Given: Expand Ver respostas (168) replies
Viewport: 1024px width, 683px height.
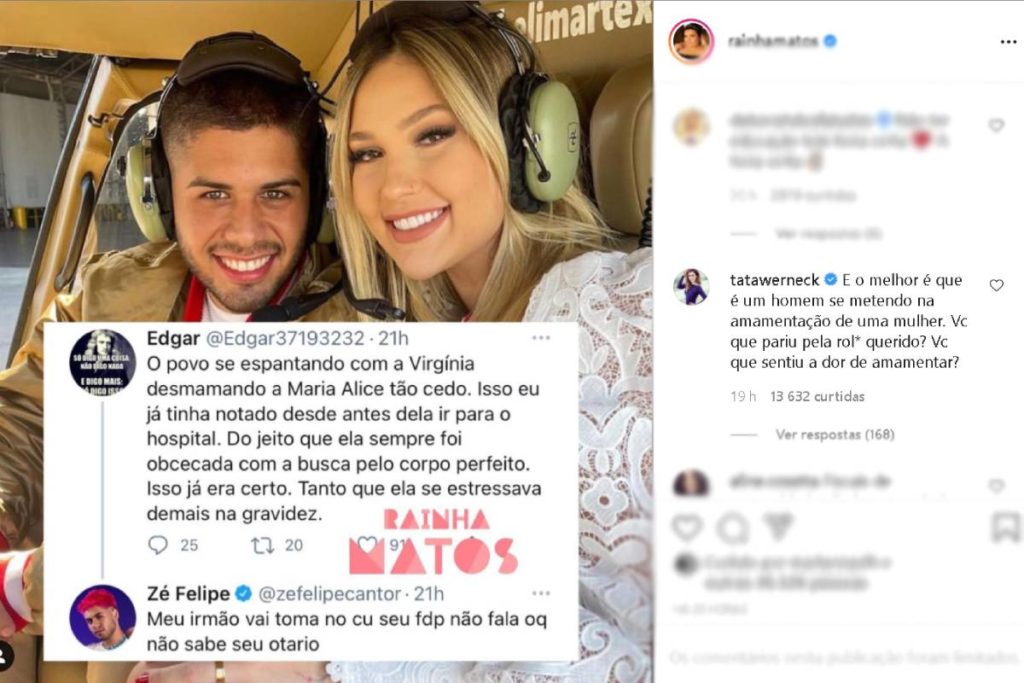Looking at the screenshot, I should coord(835,434).
